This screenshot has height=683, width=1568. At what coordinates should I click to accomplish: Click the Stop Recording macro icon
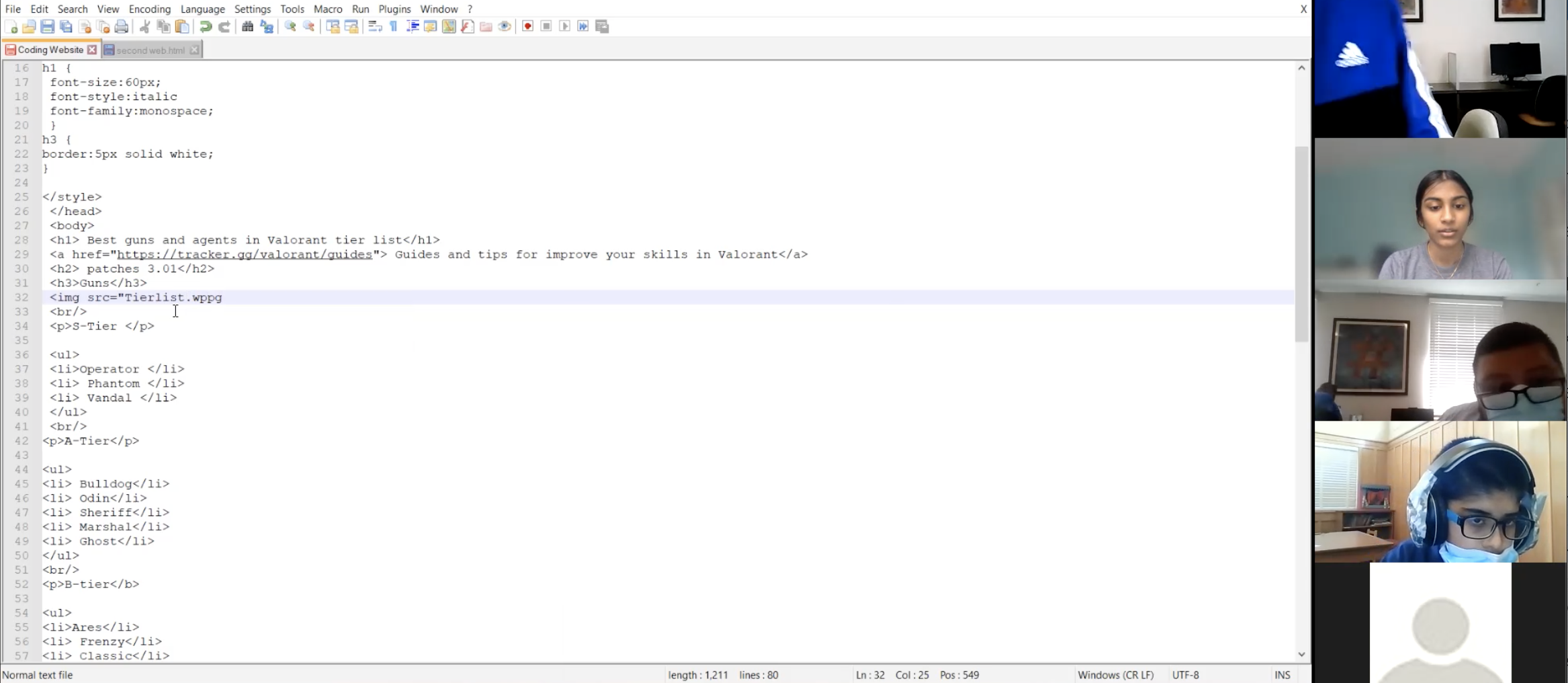tap(546, 26)
